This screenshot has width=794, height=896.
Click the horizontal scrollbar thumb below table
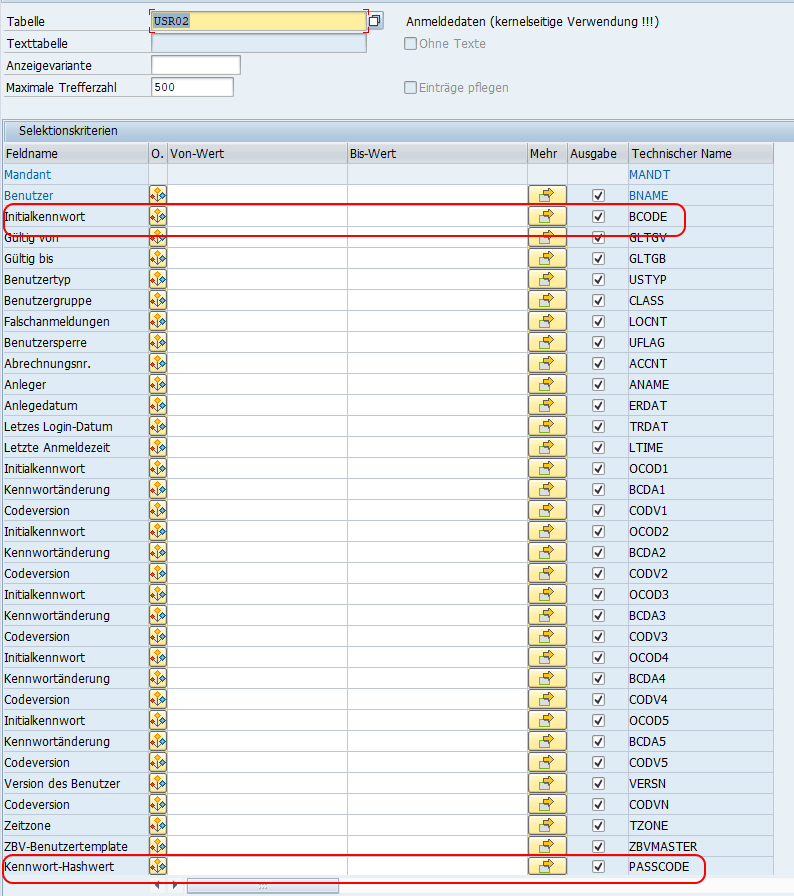coord(263,886)
